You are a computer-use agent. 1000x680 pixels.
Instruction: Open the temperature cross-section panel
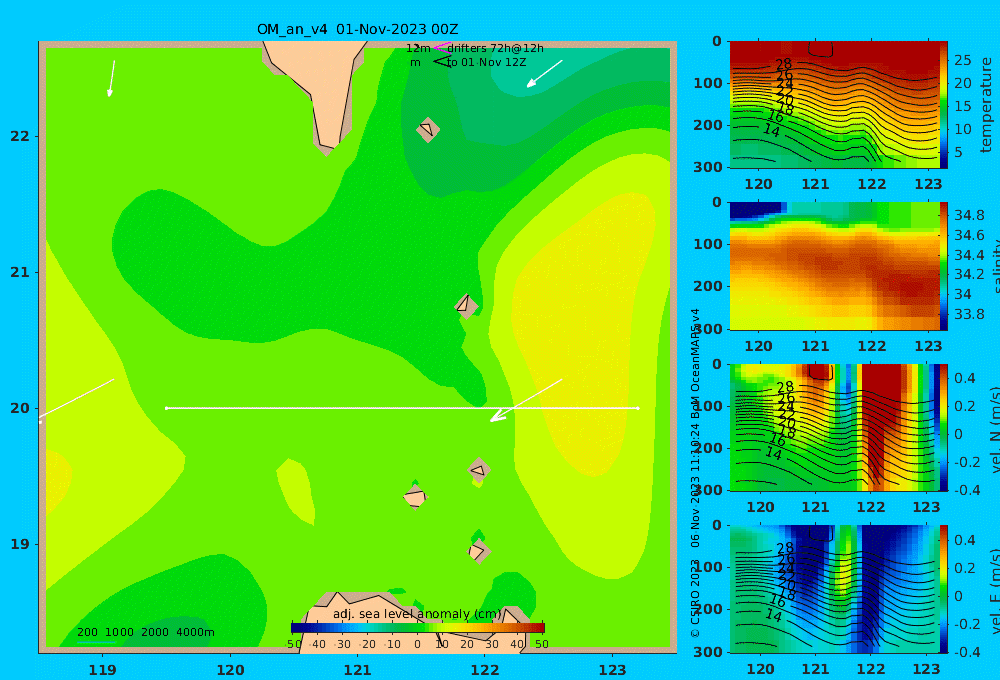click(834, 105)
